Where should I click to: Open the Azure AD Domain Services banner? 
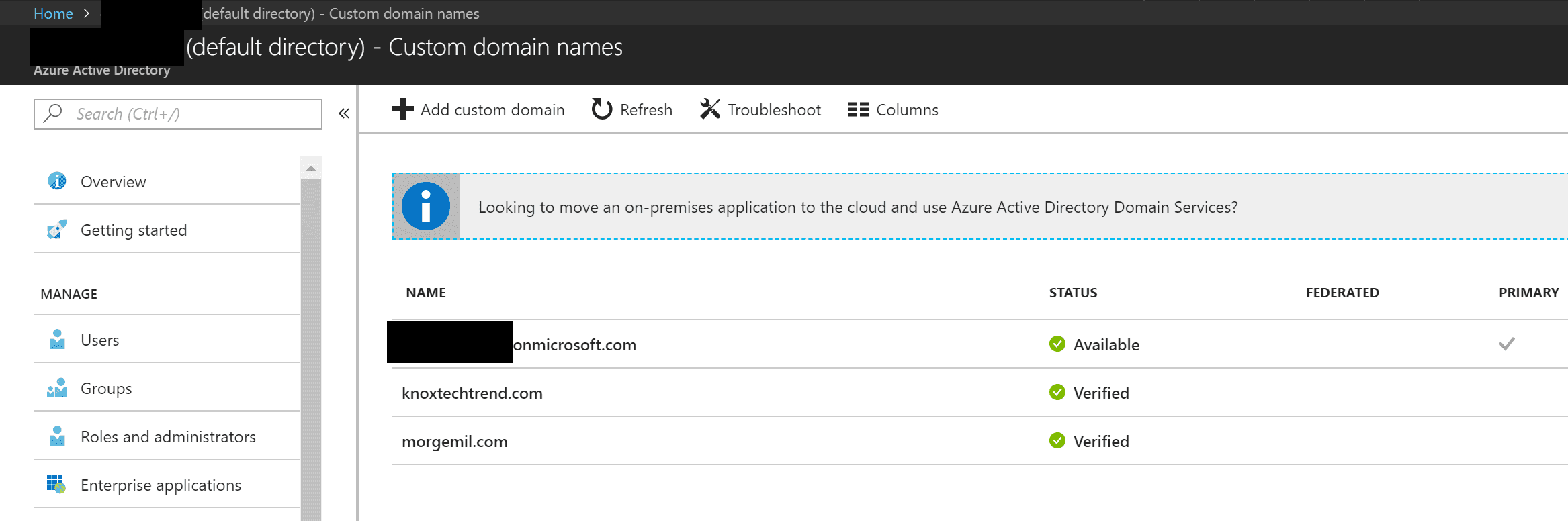[x=980, y=206]
